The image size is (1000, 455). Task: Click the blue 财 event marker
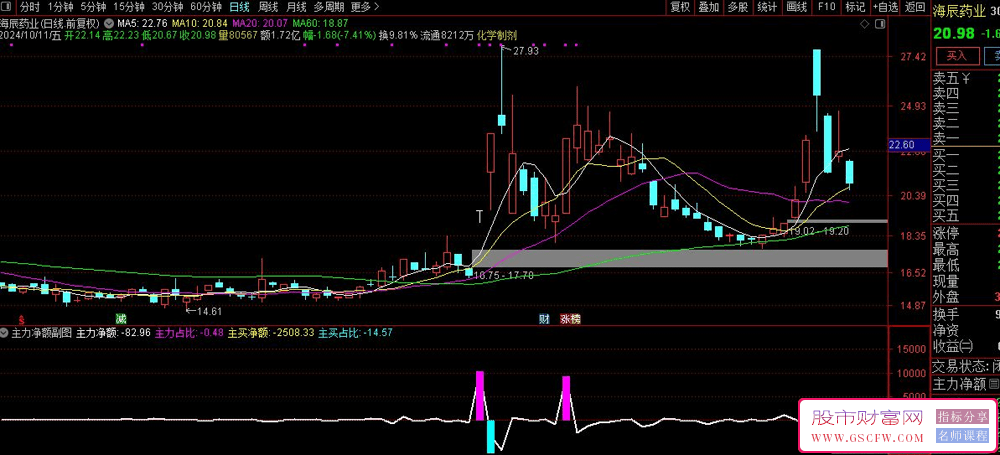click(x=543, y=318)
